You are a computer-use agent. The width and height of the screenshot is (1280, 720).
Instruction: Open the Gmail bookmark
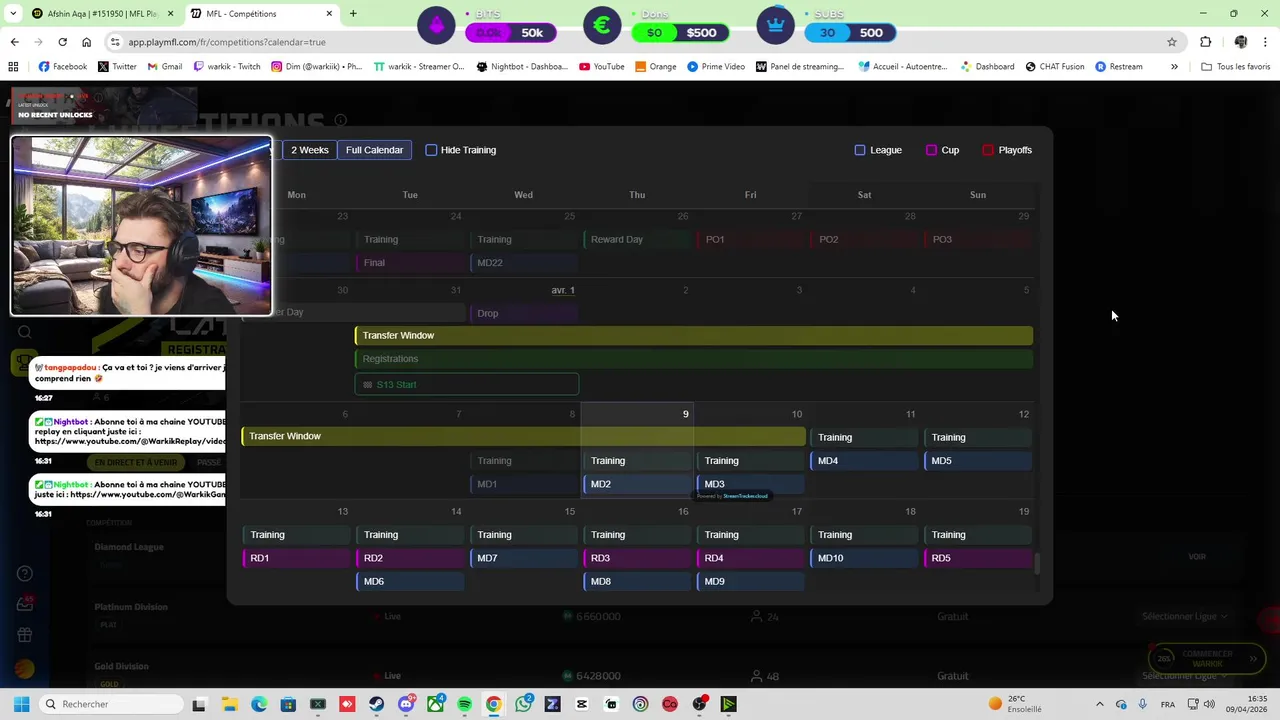(165, 67)
